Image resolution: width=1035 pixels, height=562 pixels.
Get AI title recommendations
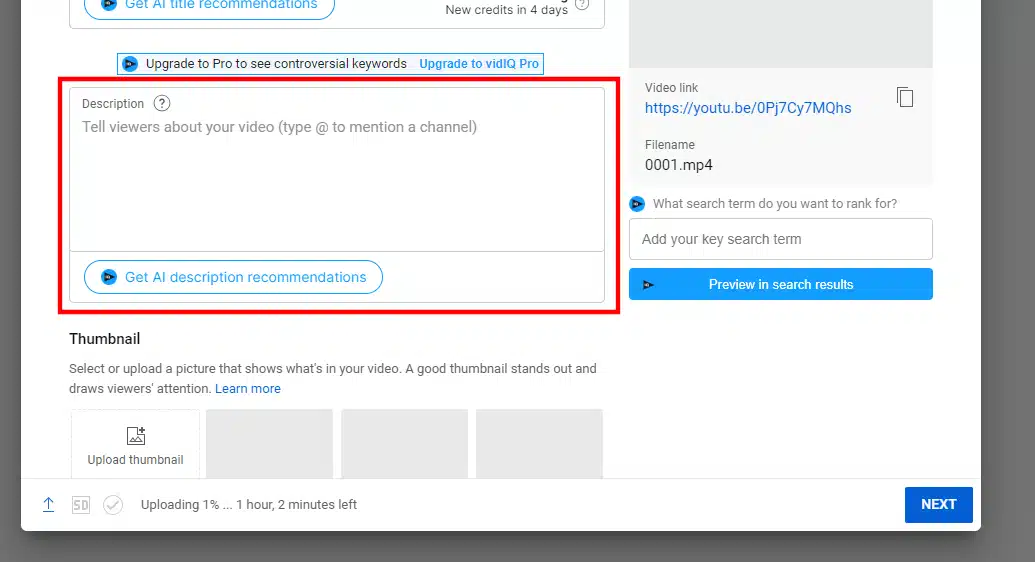click(x=209, y=6)
